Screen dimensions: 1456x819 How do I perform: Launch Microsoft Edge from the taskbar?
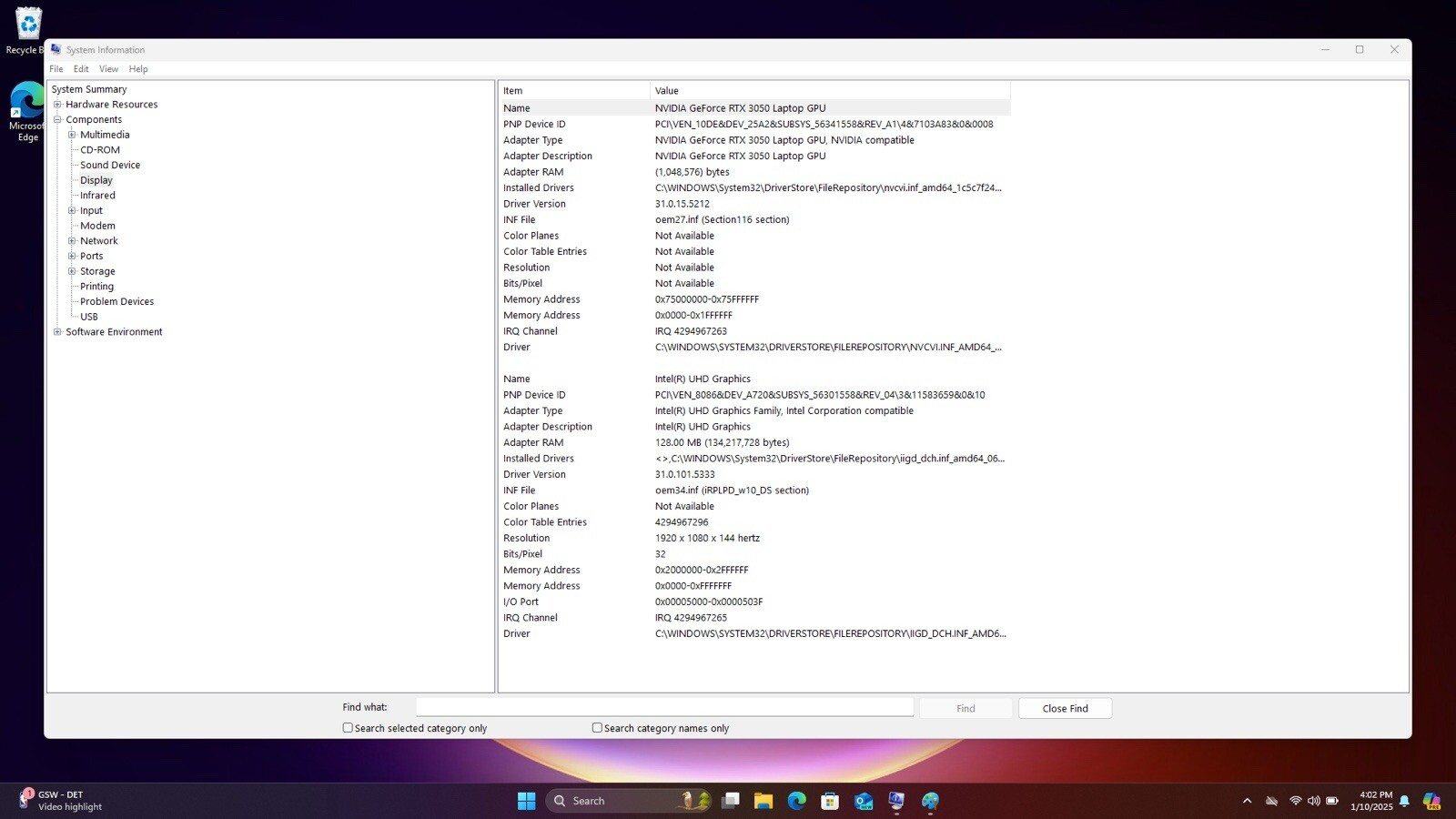pos(797,801)
